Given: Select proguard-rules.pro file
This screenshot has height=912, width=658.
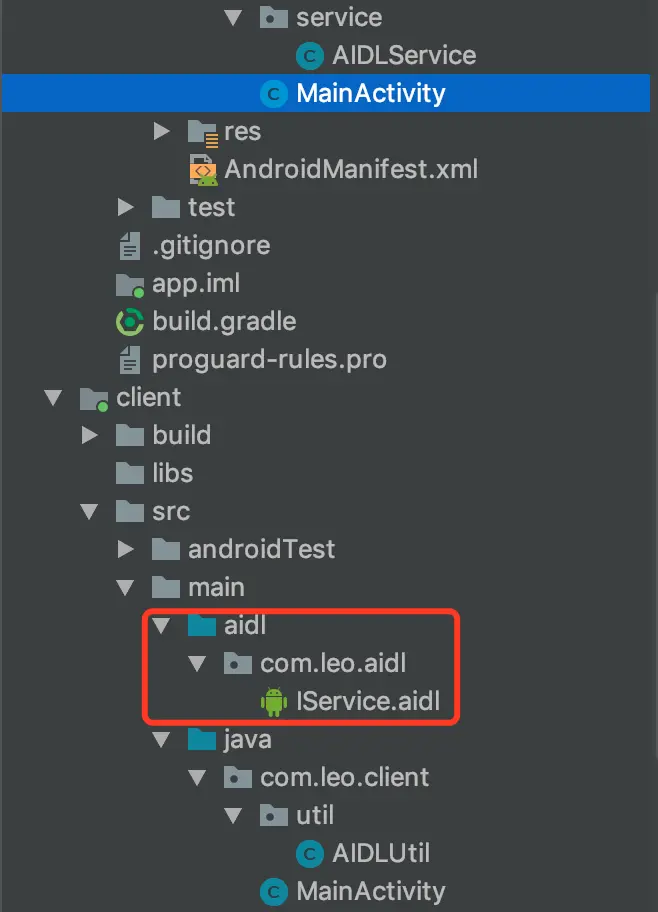Looking at the screenshot, I should click(x=269, y=359).
